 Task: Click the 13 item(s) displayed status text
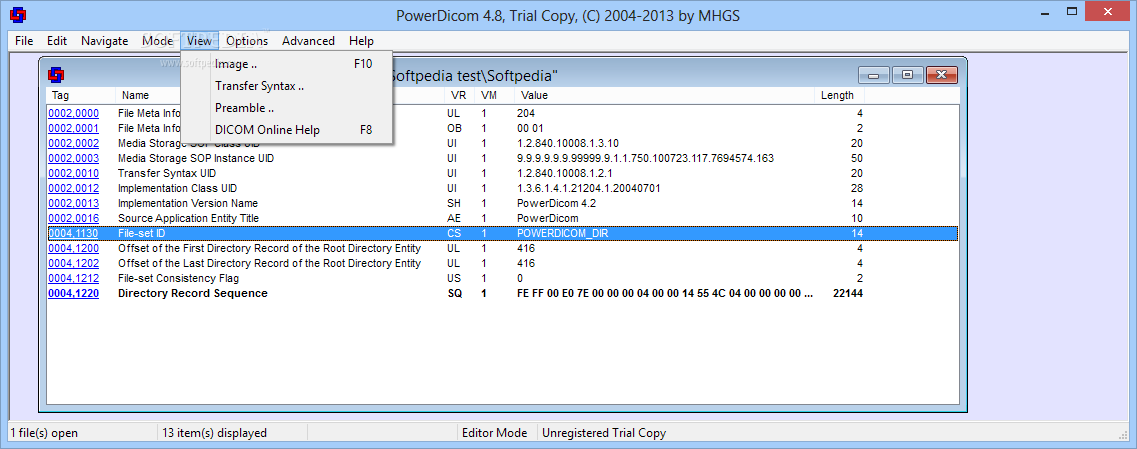click(x=214, y=433)
